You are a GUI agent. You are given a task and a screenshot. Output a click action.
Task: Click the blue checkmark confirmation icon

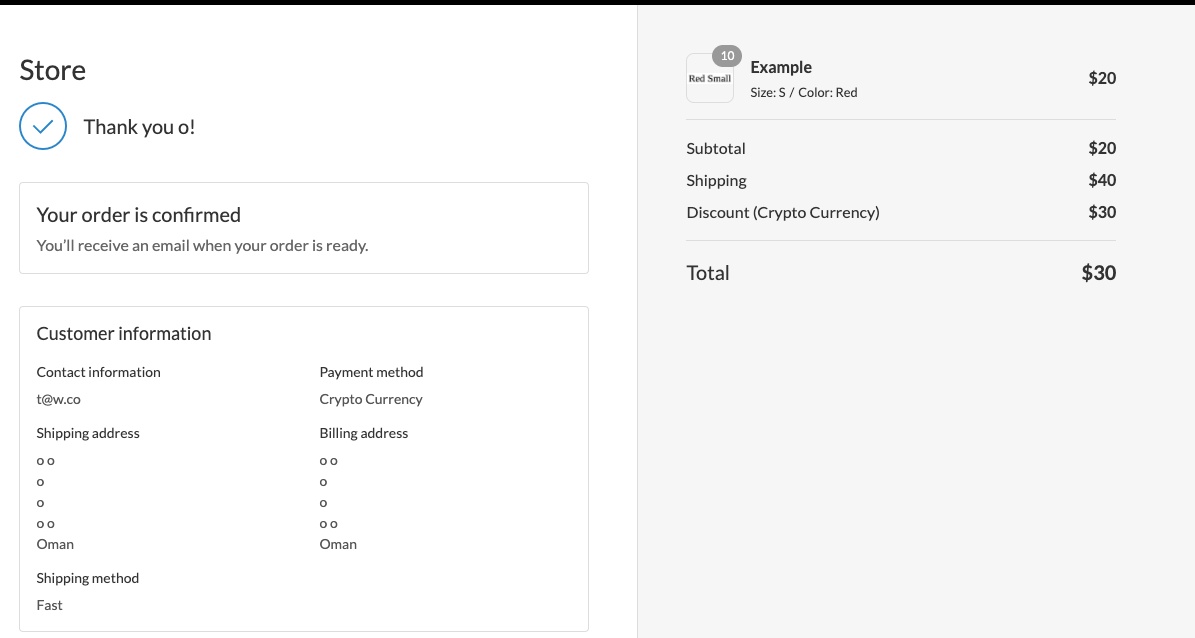[43, 126]
